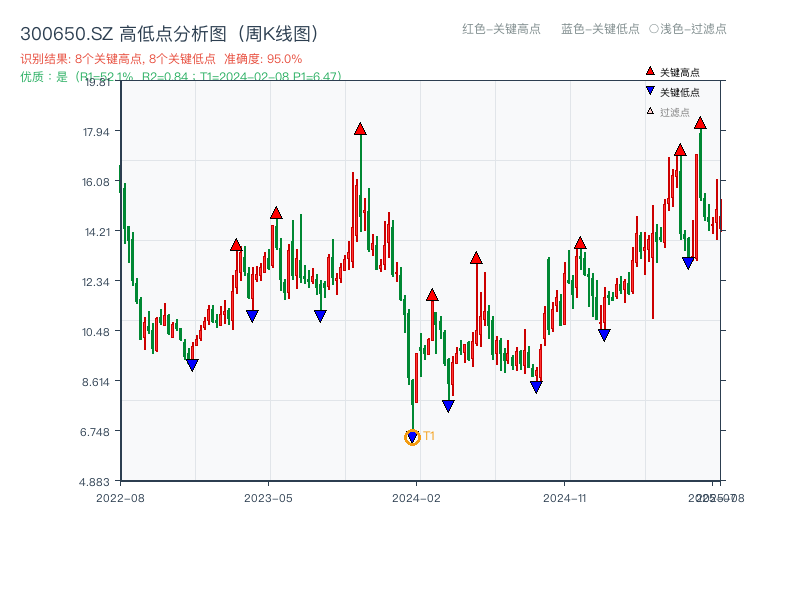Viewport: 800px width, 600px height.
Task: Click the blue 关键低点 triangle in the chart legend
Action: [650, 92]
